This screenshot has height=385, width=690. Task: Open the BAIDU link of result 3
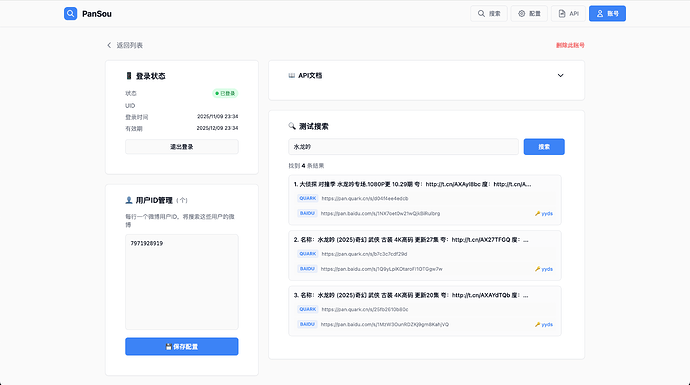tap(385, 324)
